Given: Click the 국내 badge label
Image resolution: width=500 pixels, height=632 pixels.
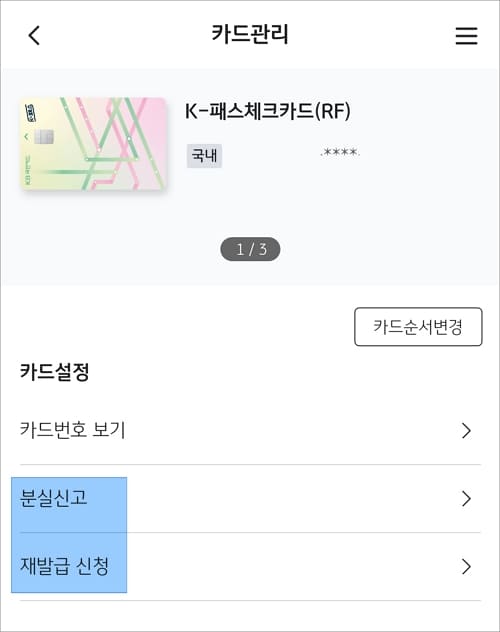Looking at the screenshot, I should [204, 156].
